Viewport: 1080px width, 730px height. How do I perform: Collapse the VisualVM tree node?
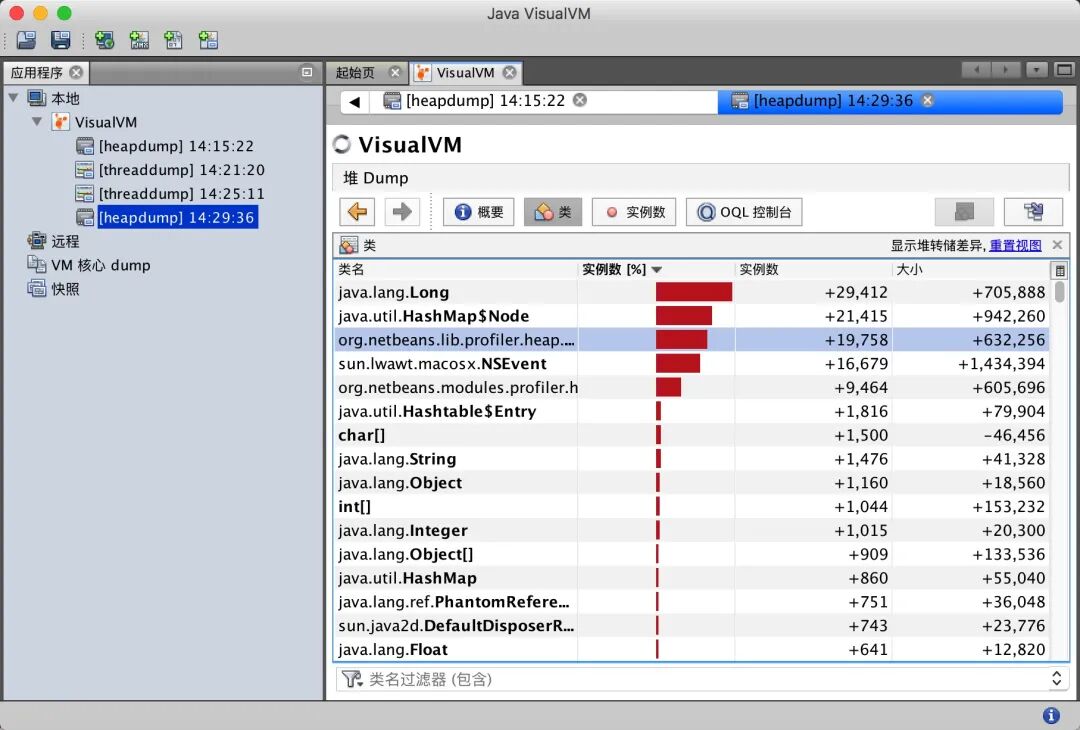point(37,122)
